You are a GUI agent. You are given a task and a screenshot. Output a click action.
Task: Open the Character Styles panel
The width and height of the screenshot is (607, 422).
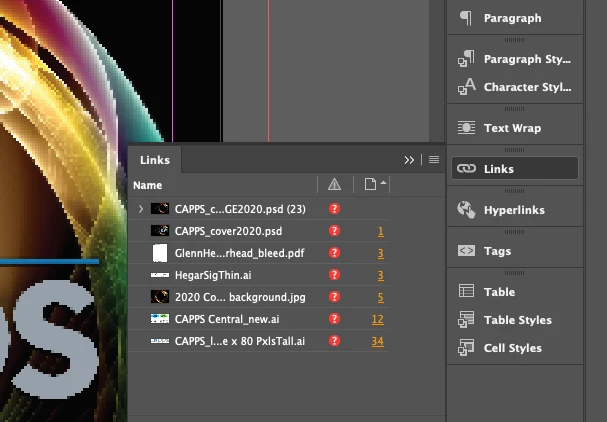pyautogui.click(x=515, y=87)
